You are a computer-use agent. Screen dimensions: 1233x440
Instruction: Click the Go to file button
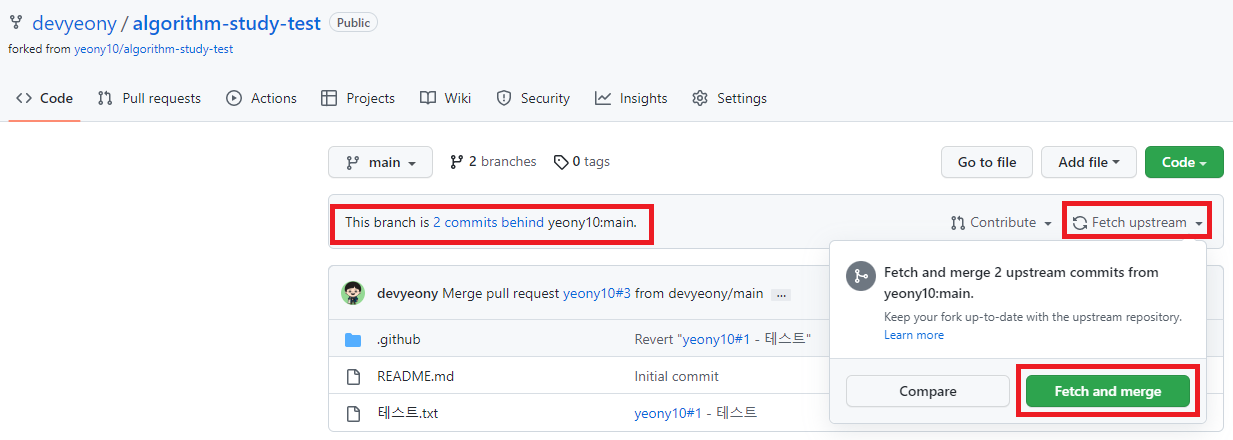click(x=987, y=162)
